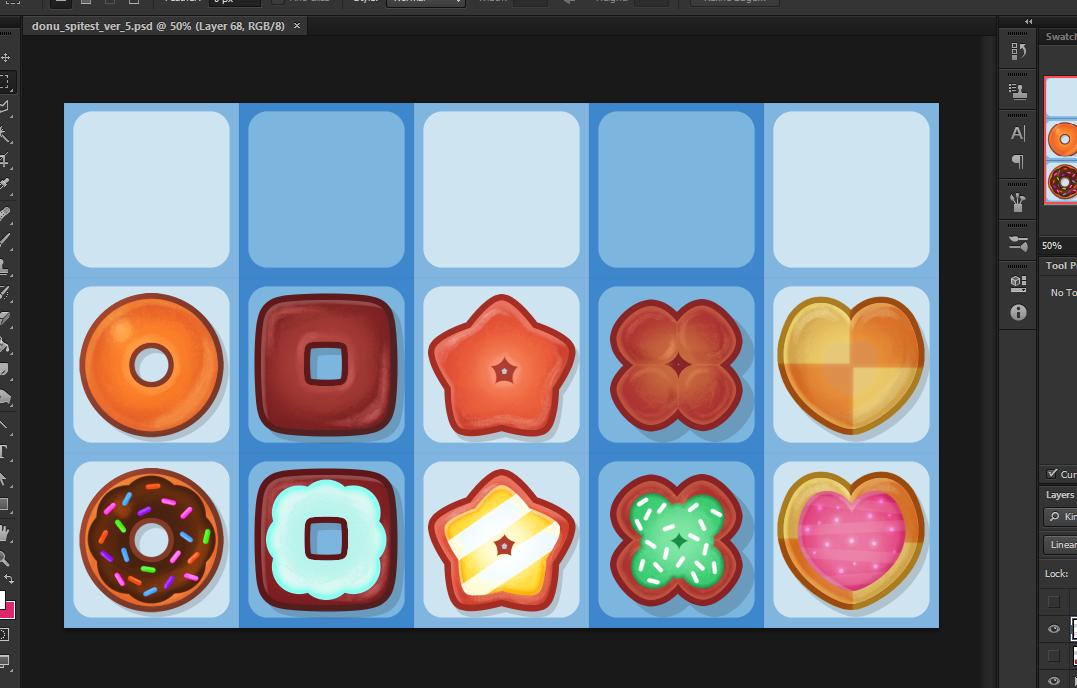Select the Rectangular Marquee tool
This screenshot has width=1077, height=688.
(5, 82)
